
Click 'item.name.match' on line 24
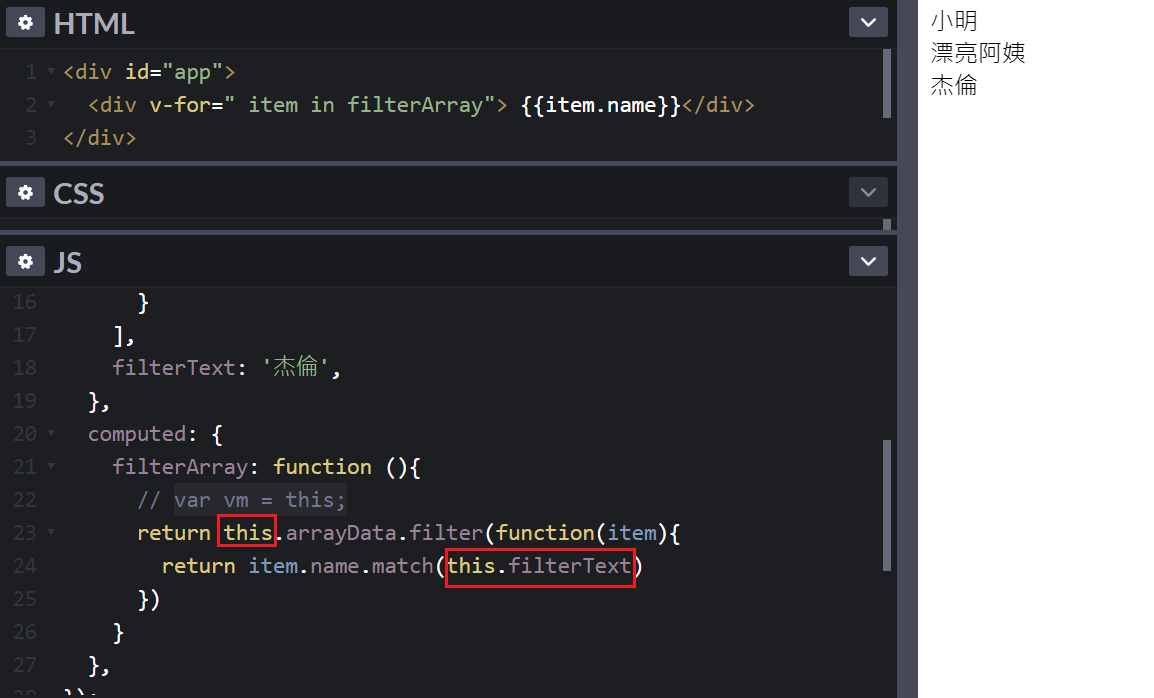pyautogui.click(x=341, y=566)
